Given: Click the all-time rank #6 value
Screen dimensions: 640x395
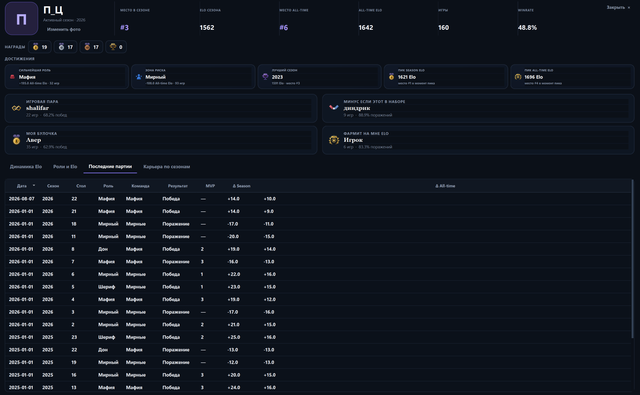Looking at the screenshot, I should point(284,27).
